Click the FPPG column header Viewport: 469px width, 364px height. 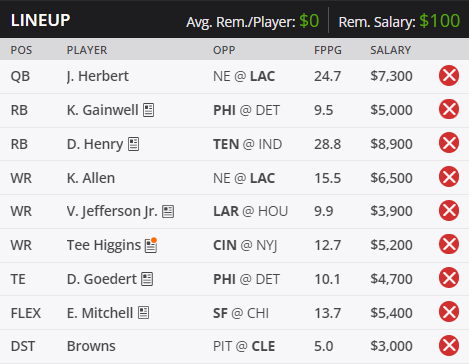[x=328, y=50]
